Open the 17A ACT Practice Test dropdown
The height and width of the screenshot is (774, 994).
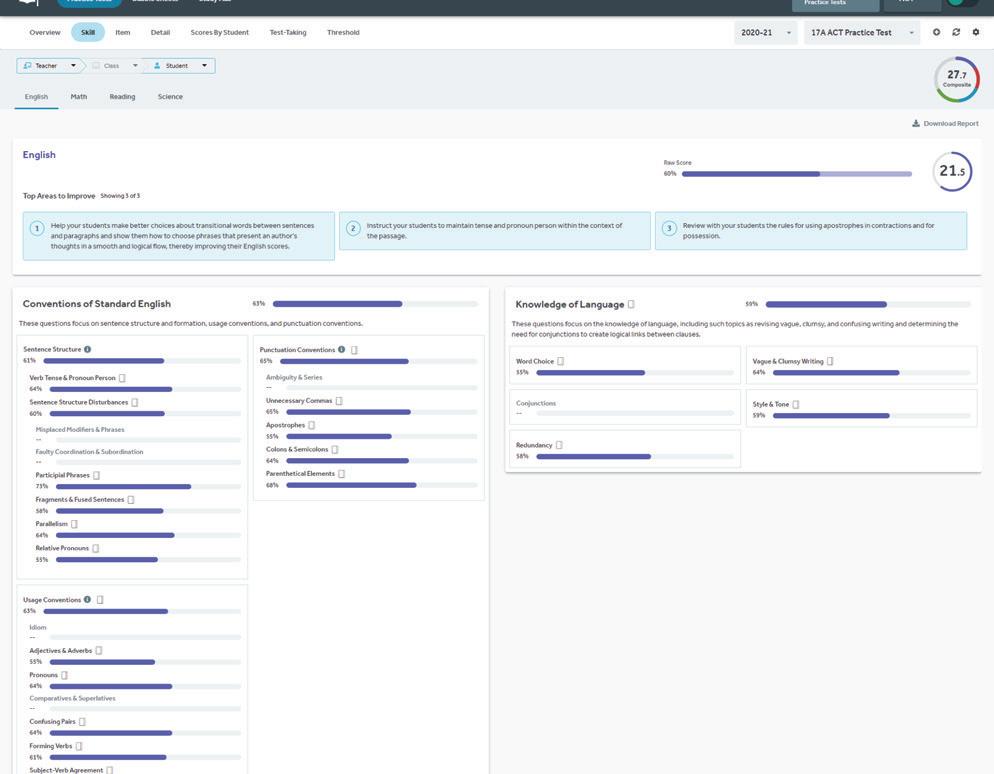point(862,32)
